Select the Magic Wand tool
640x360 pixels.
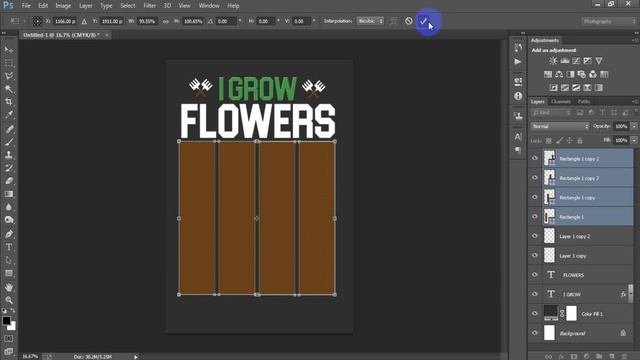tap(9, 89)
